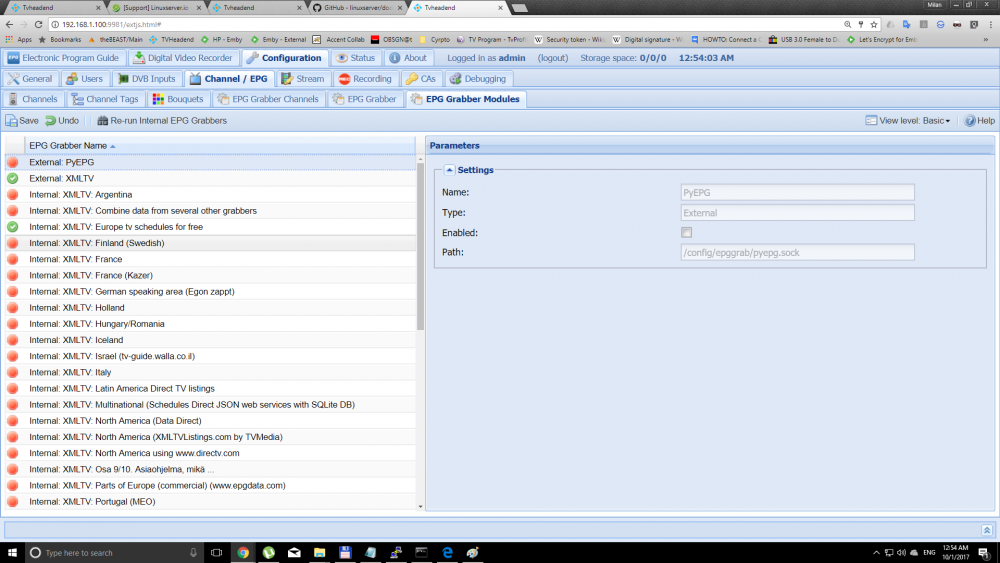
Task: Switch to the EPG Grabber sub-tab
Action: [365, 99]
